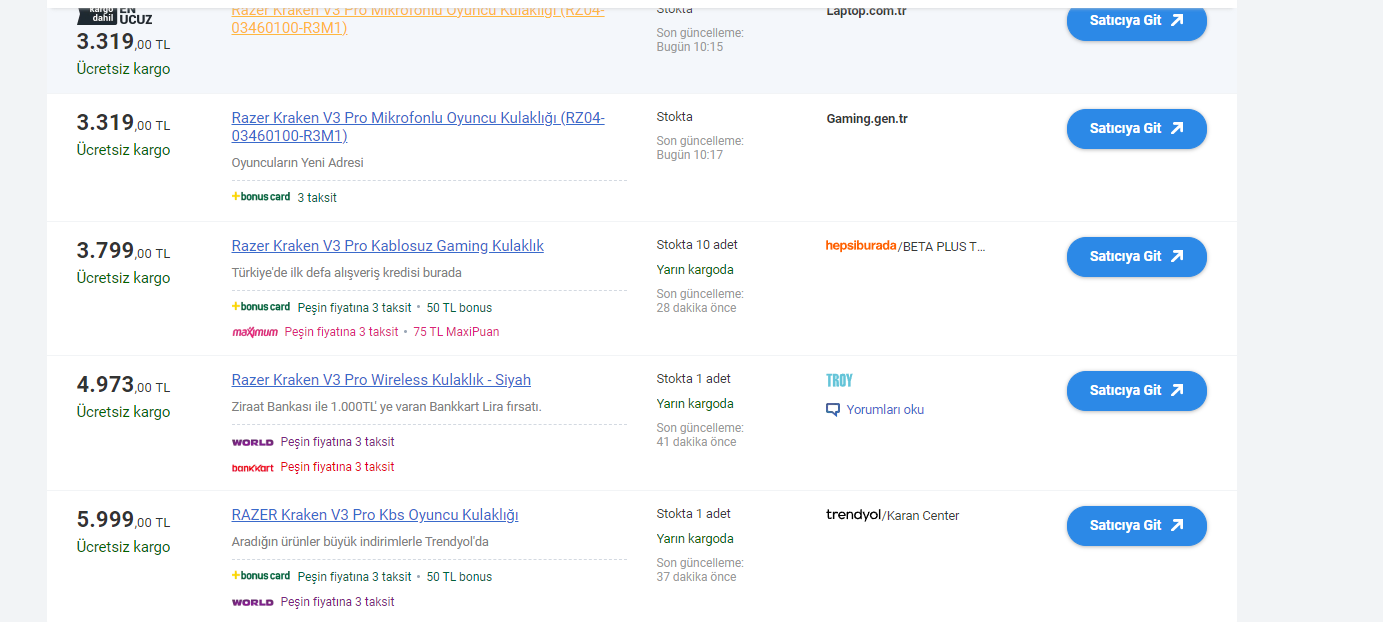Click the comment bubble icon beside Yorumları oku
This screenshot has height=622, width=1383.
point(833,409)
